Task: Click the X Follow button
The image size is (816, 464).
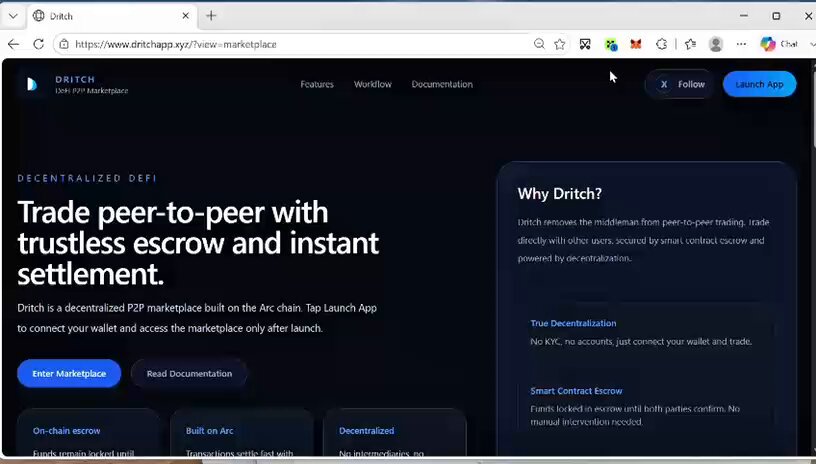Action: [x=680, y=84]
